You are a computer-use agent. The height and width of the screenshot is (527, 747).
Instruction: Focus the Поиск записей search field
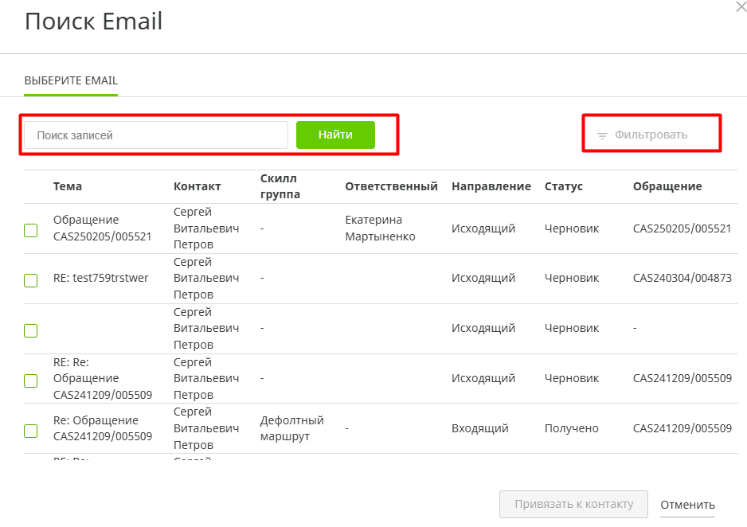156,135
